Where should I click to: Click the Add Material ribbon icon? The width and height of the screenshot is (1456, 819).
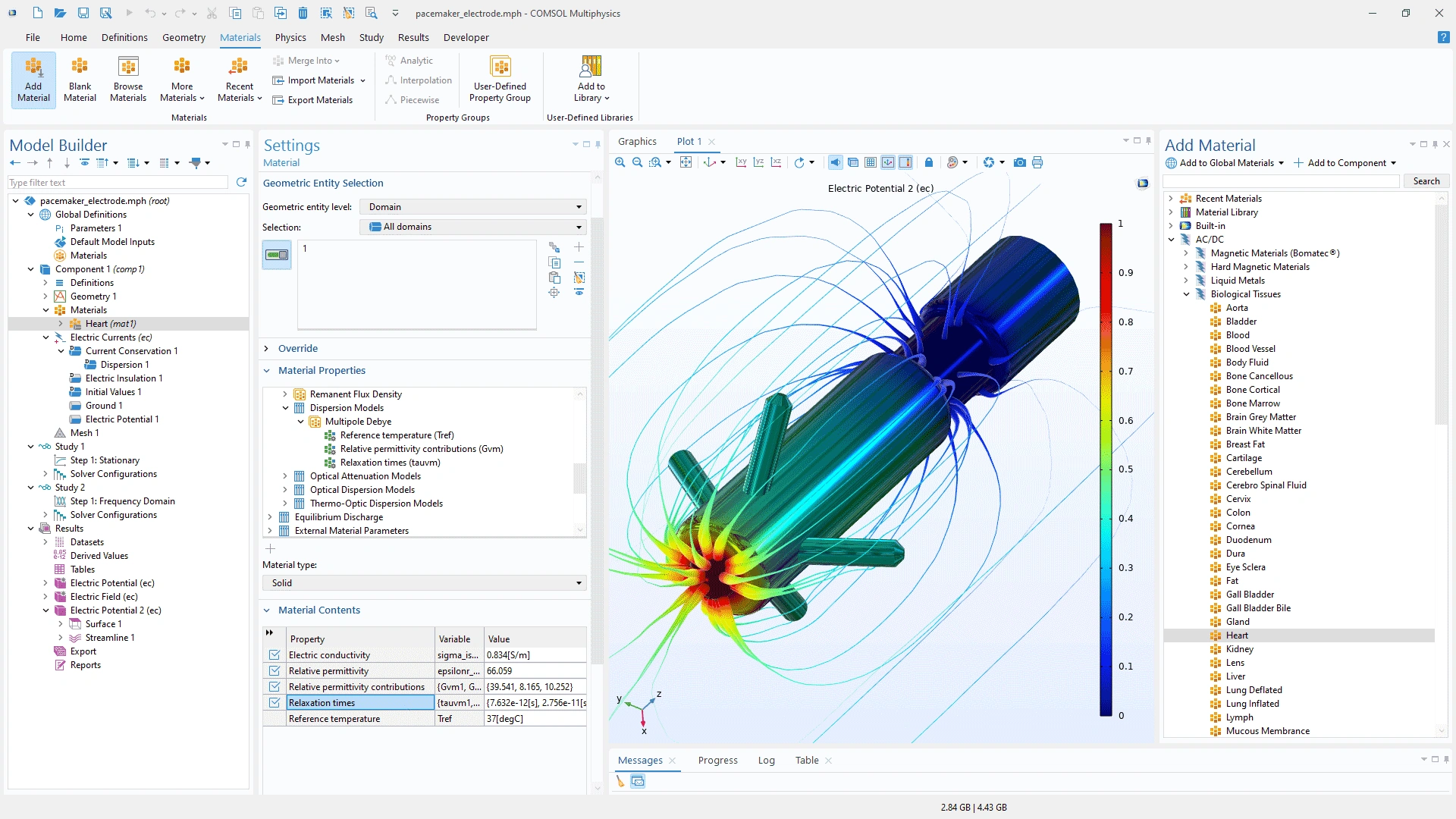pyautogui.click(x=33, y=79)
